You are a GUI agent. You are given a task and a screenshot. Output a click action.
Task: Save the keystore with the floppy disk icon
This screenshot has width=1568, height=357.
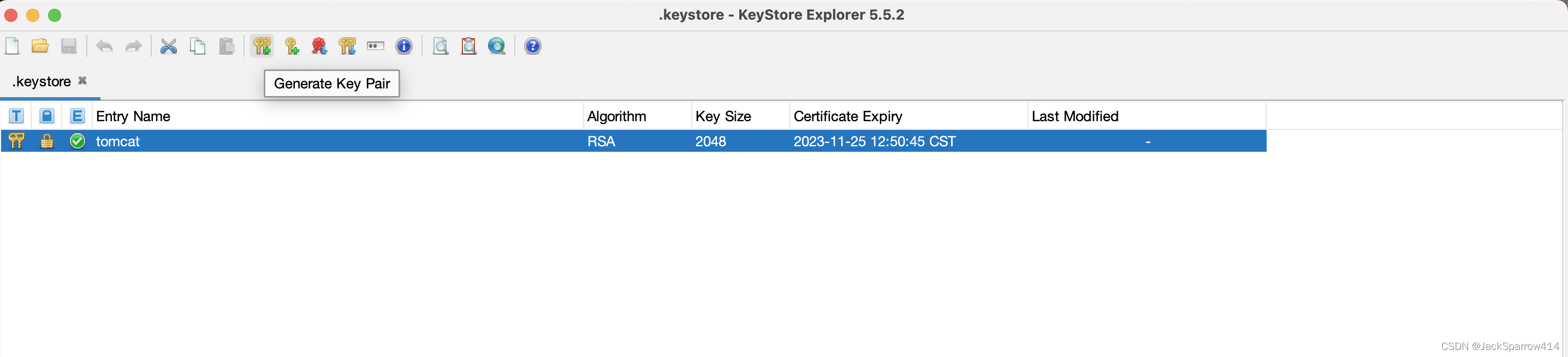(69, 46)
